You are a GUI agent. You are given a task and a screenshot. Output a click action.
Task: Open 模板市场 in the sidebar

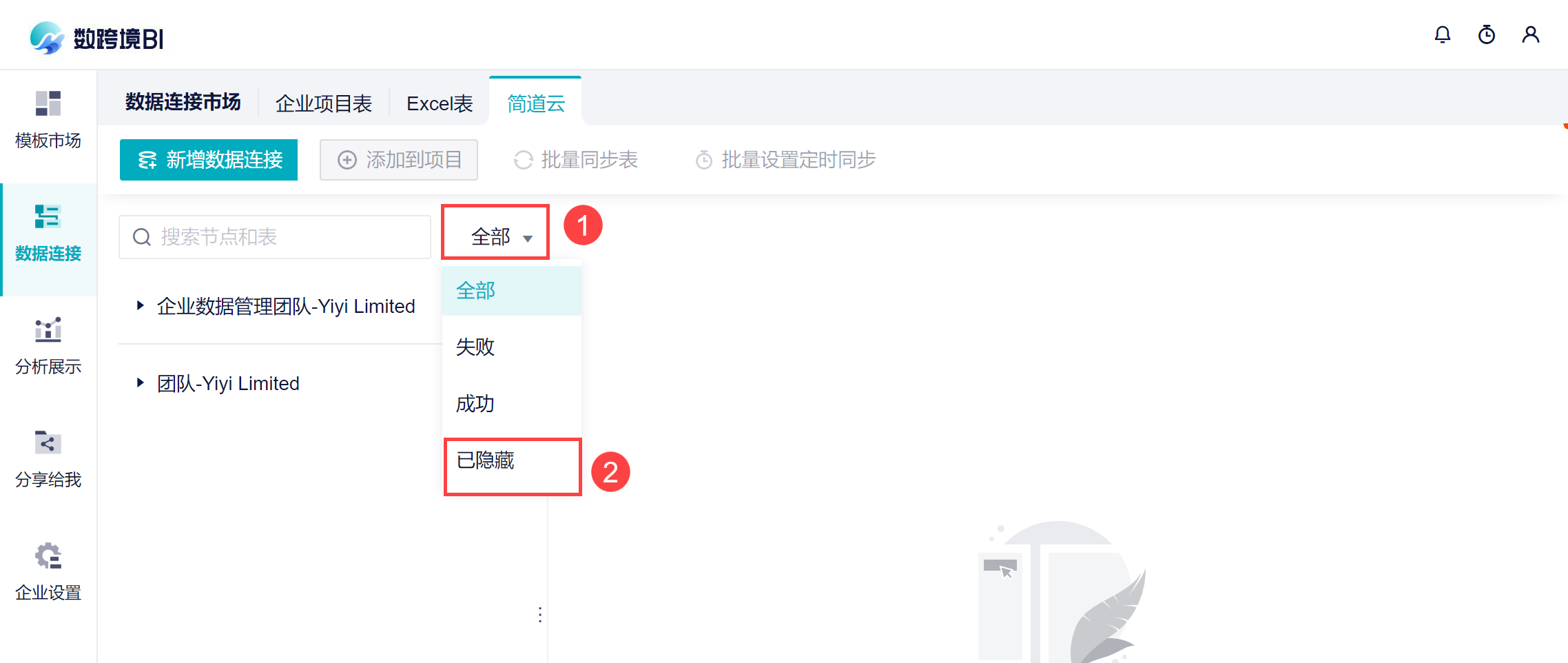point(48,120)
